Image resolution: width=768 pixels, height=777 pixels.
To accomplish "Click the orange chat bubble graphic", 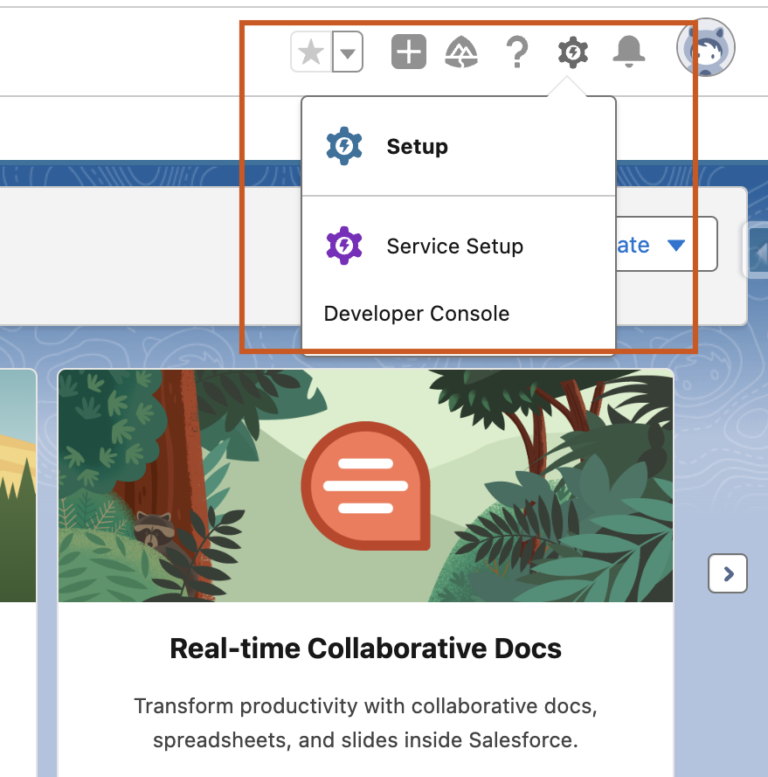I will point(366,486).
